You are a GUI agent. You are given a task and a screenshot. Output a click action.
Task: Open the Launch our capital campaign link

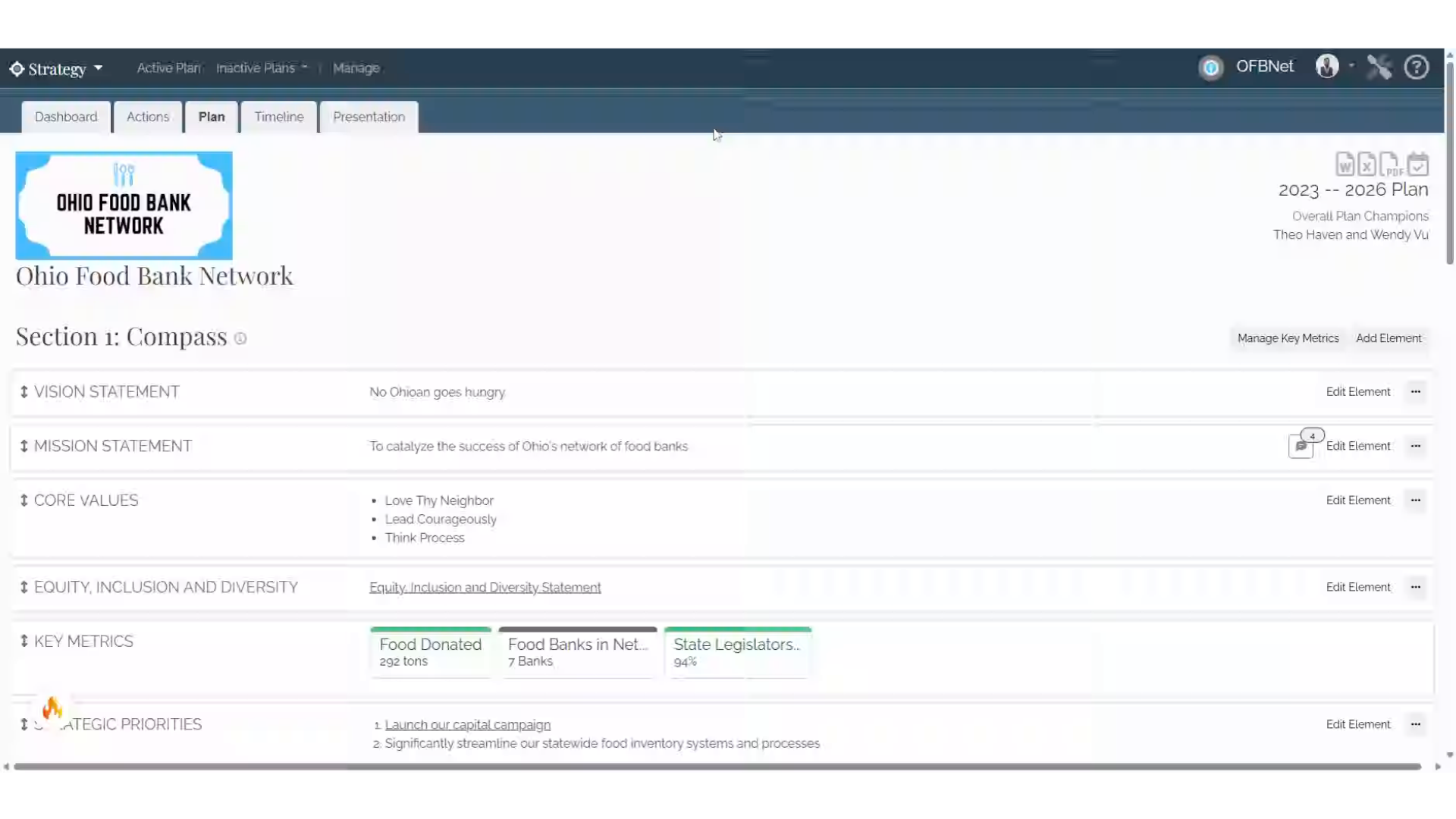(468, 725)
